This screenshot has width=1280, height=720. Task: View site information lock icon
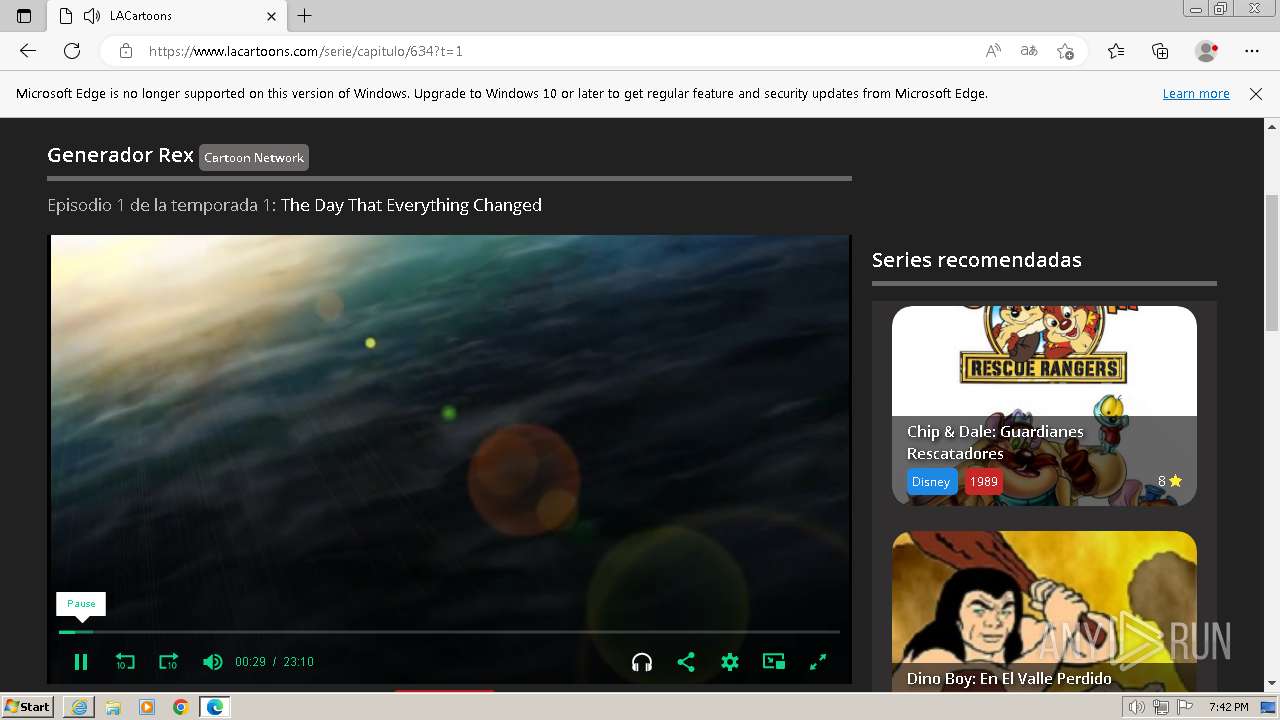coord(126,51)
